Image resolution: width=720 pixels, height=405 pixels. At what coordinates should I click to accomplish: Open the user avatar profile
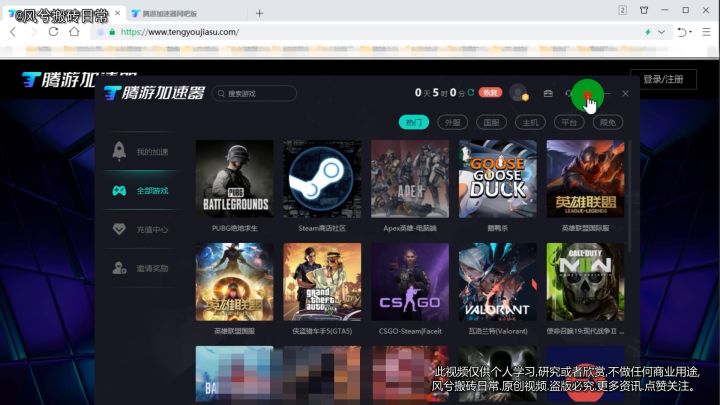tap(519, 93)
